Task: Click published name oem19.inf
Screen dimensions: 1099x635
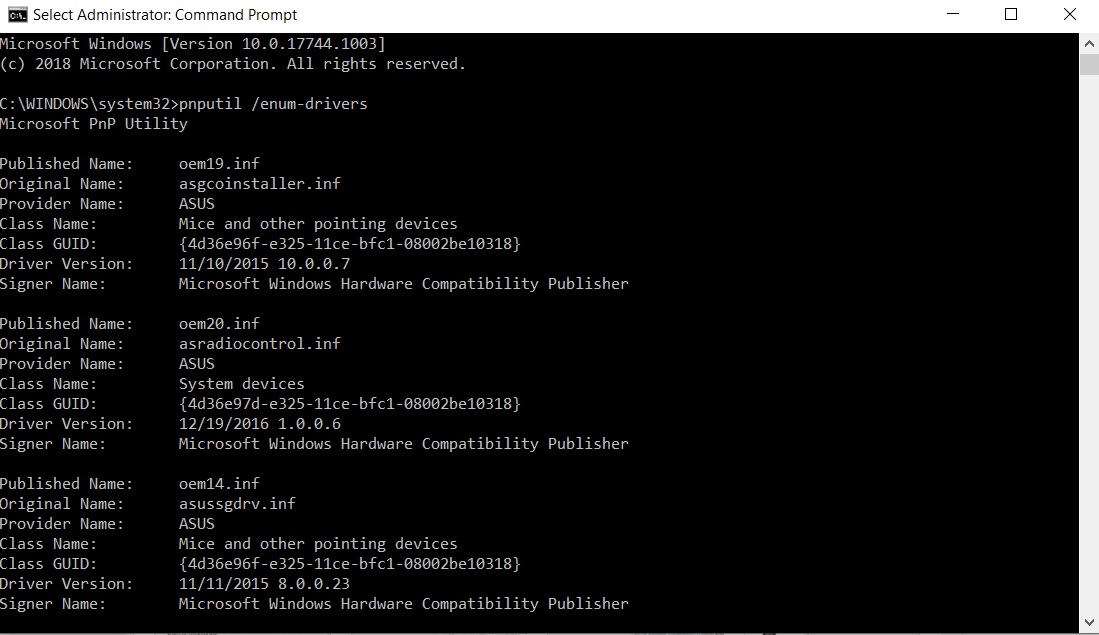Action: 219,164
